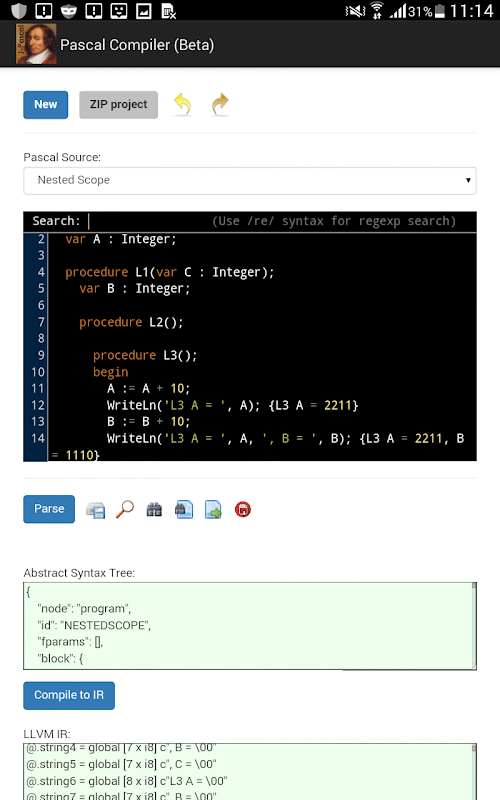Image resolution: width=500 pixels, height=800 pixels.
Task: Click the binoculars find icon
Action: coord(154,509)
